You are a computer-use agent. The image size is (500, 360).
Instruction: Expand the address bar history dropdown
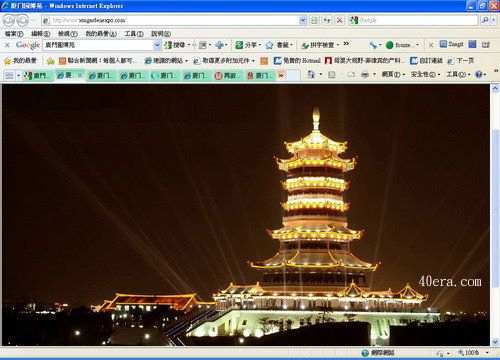coord(303,20)
